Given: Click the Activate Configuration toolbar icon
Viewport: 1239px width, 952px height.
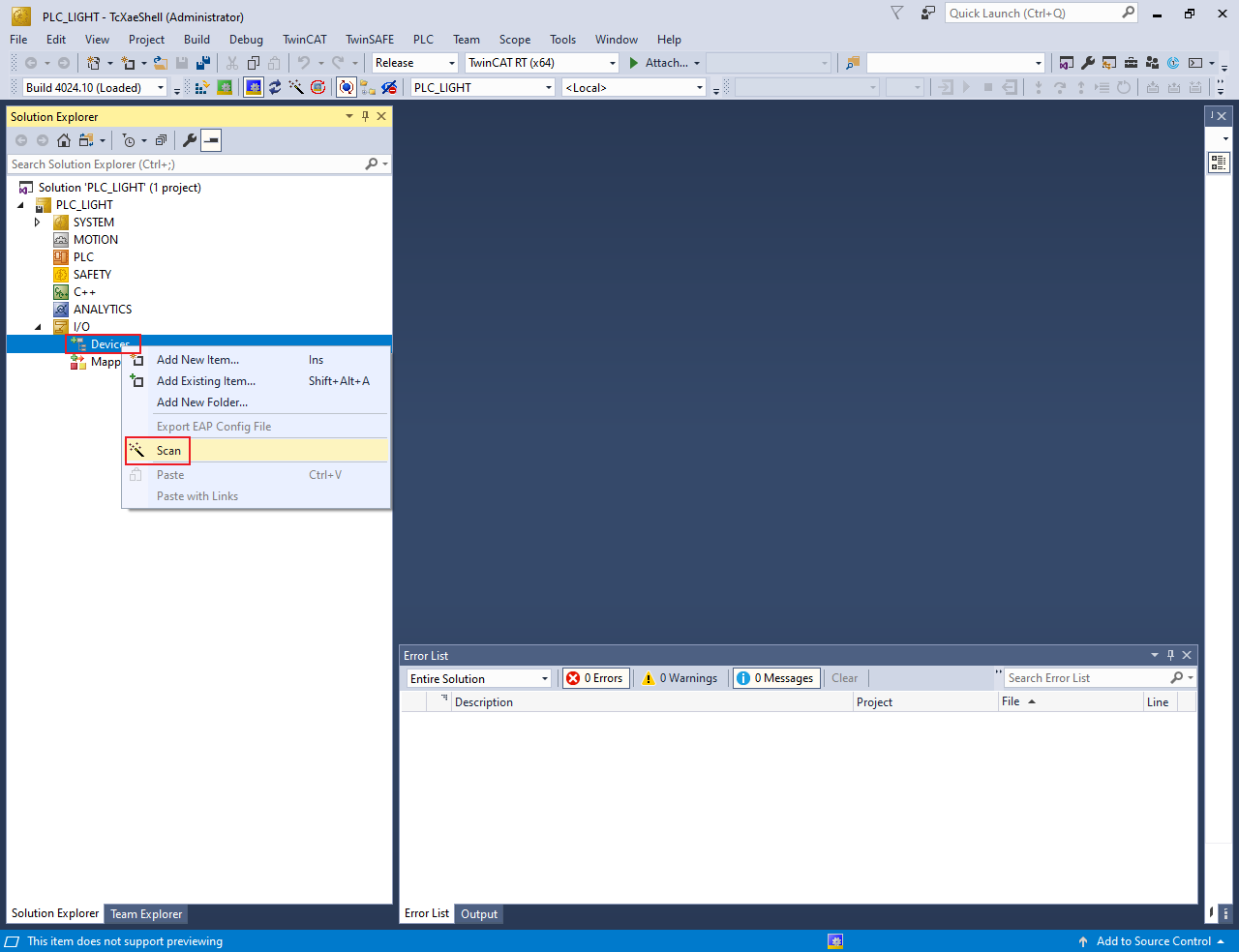Looking at the screenshot, I should coord(202,87).
